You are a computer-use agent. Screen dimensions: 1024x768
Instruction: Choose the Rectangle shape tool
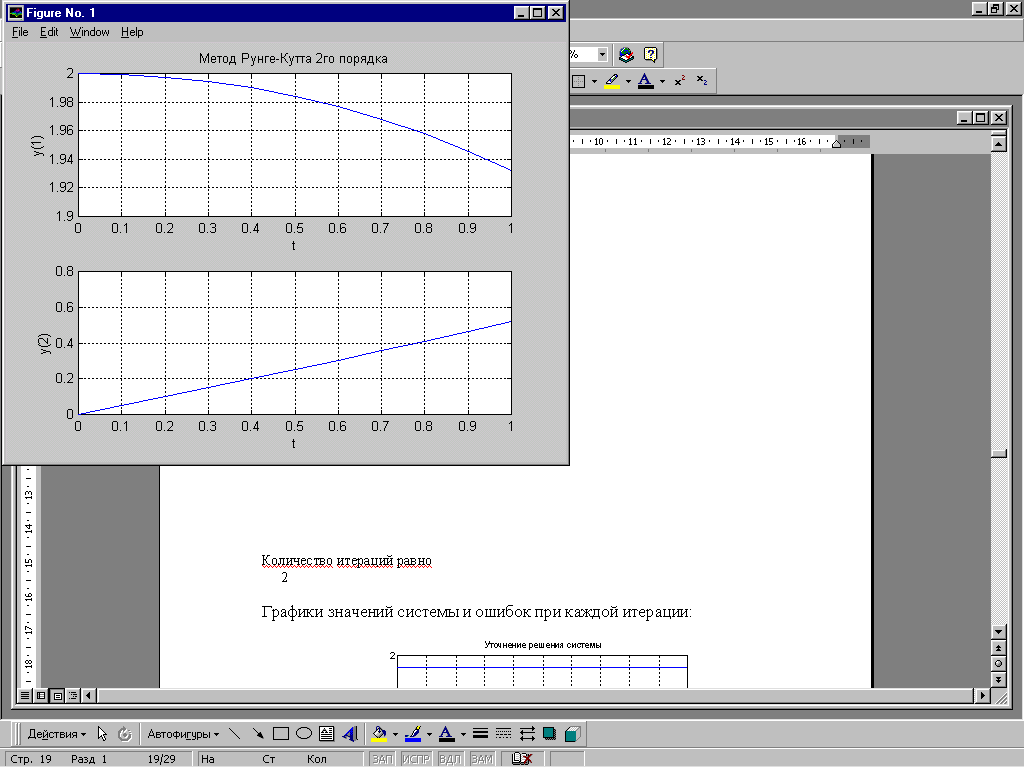coord(281,734)
